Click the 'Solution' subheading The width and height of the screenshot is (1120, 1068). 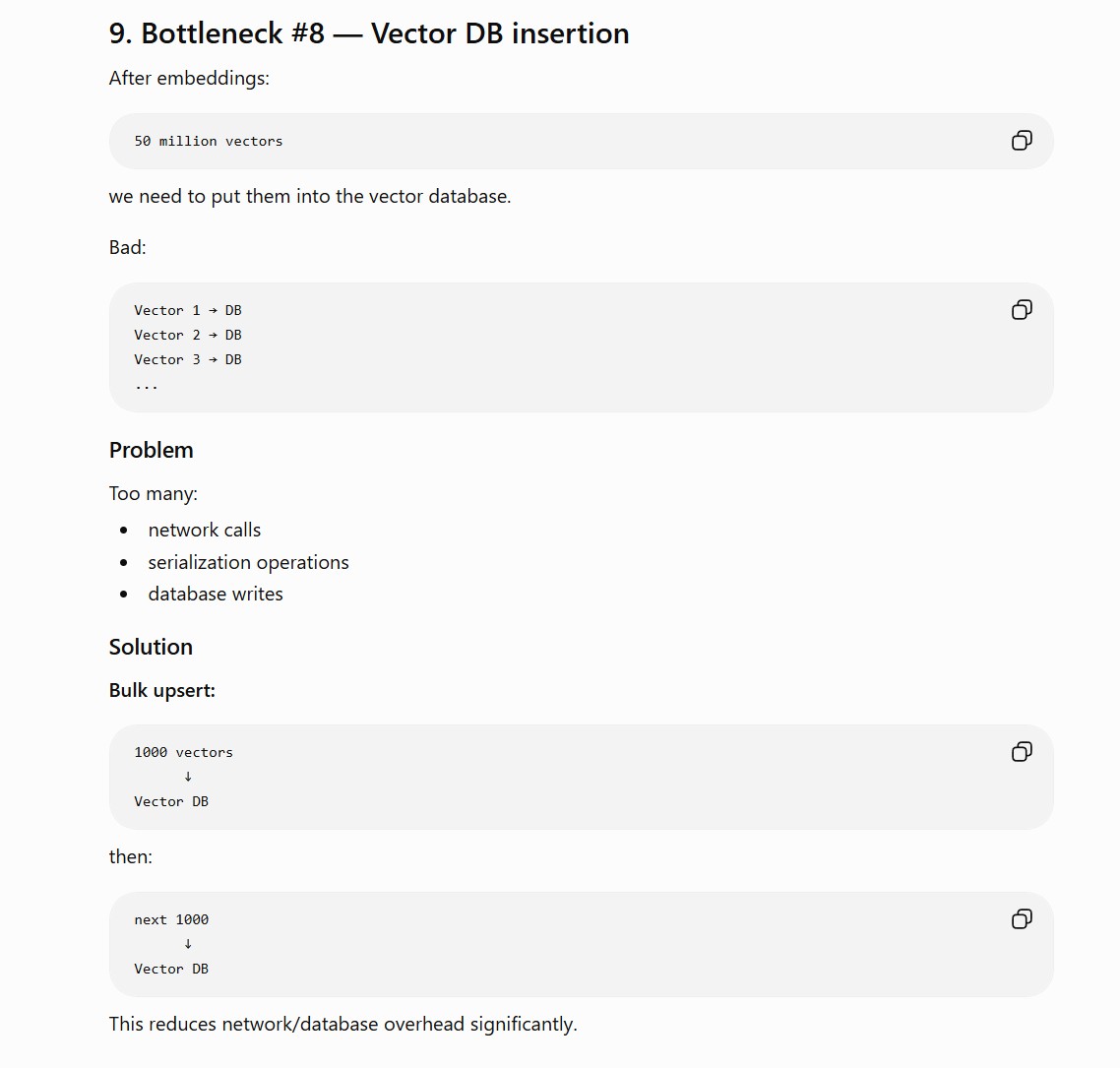(151, 647)
